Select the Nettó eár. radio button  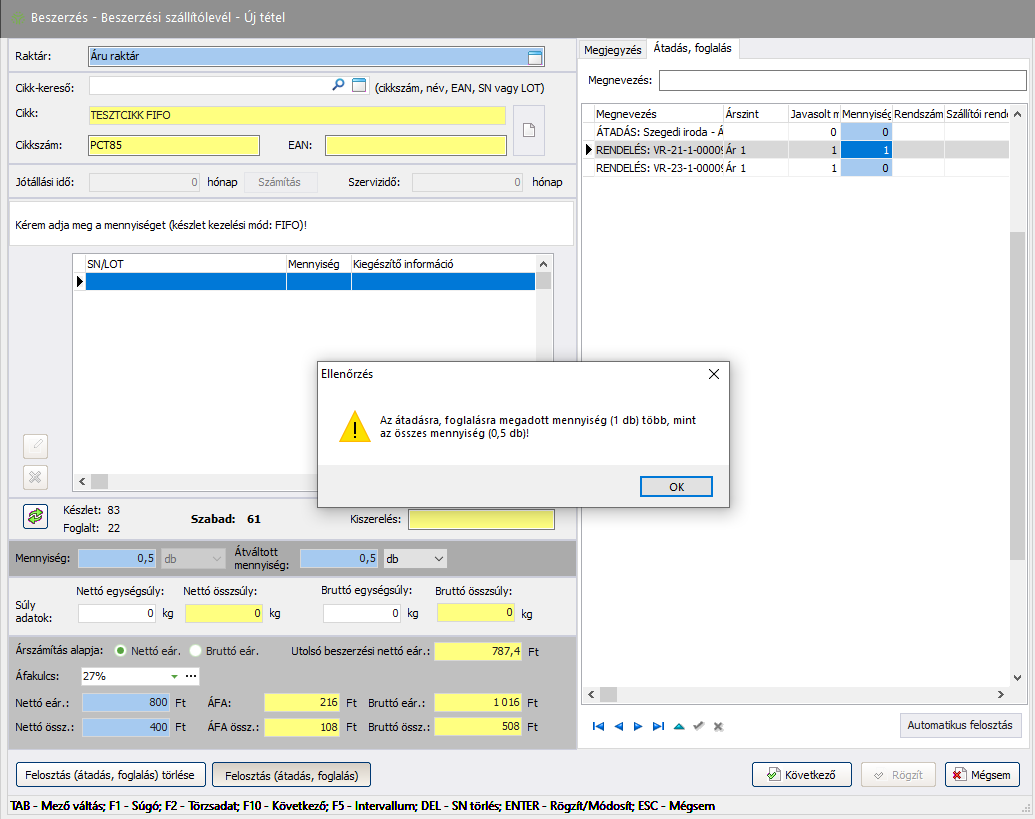(121, 651)
